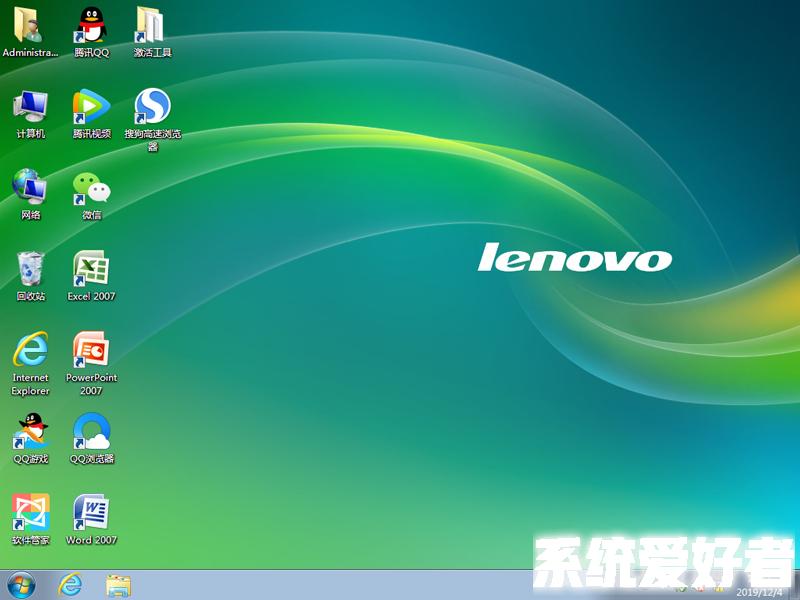
Task: Open the Windows Start menu
Action: coord(21,584)
